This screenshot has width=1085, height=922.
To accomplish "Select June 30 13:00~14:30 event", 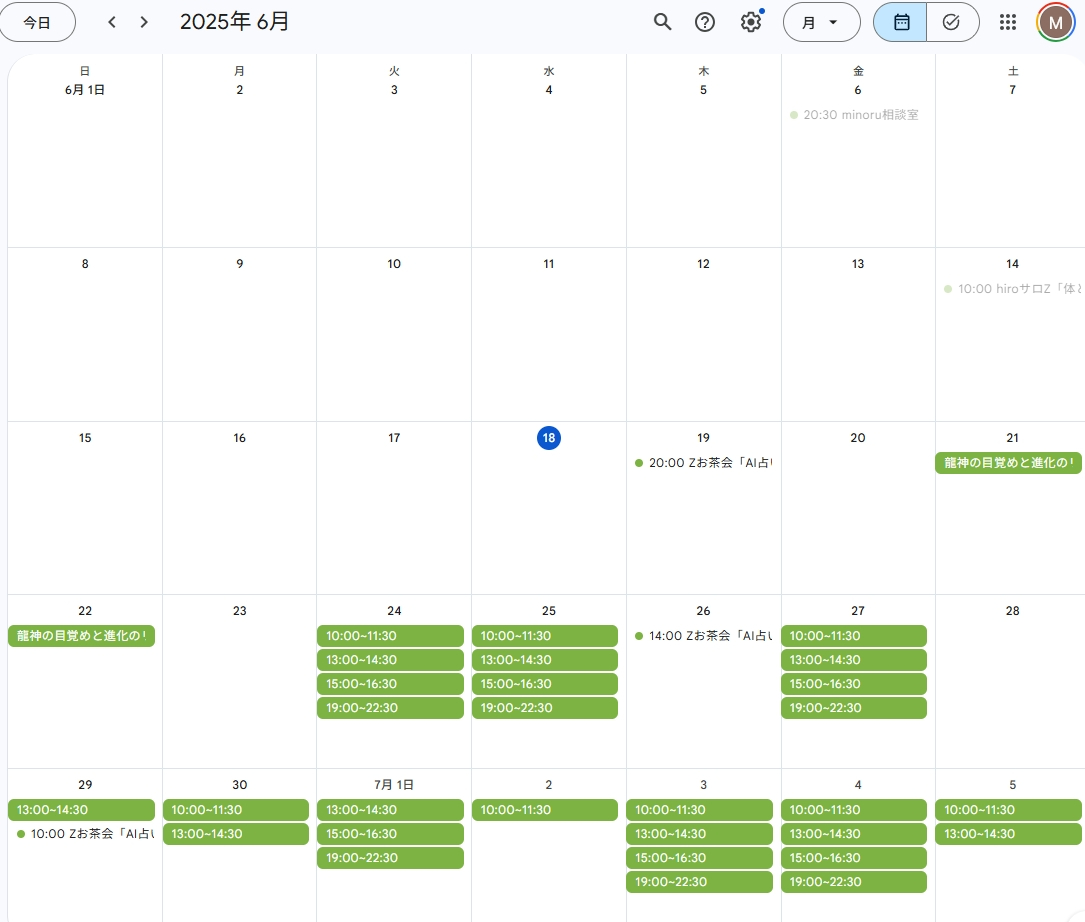I will pos(236,834).
